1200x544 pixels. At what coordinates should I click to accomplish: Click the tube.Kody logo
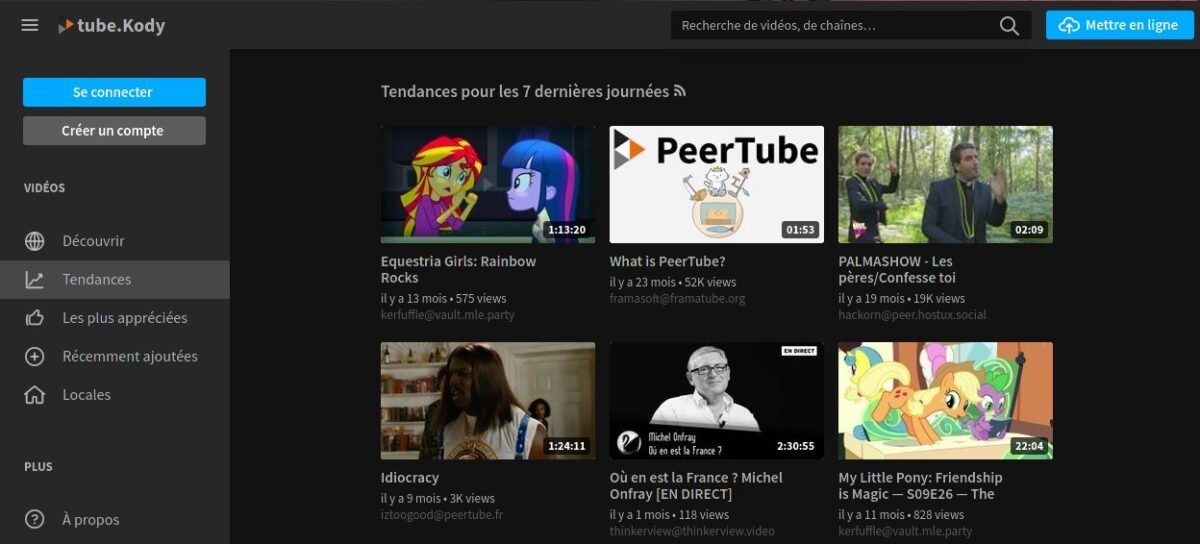tap(111, 25)
